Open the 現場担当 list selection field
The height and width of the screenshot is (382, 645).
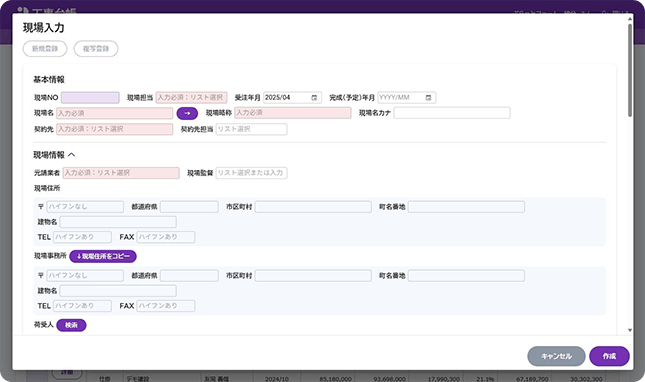point(191,97)
